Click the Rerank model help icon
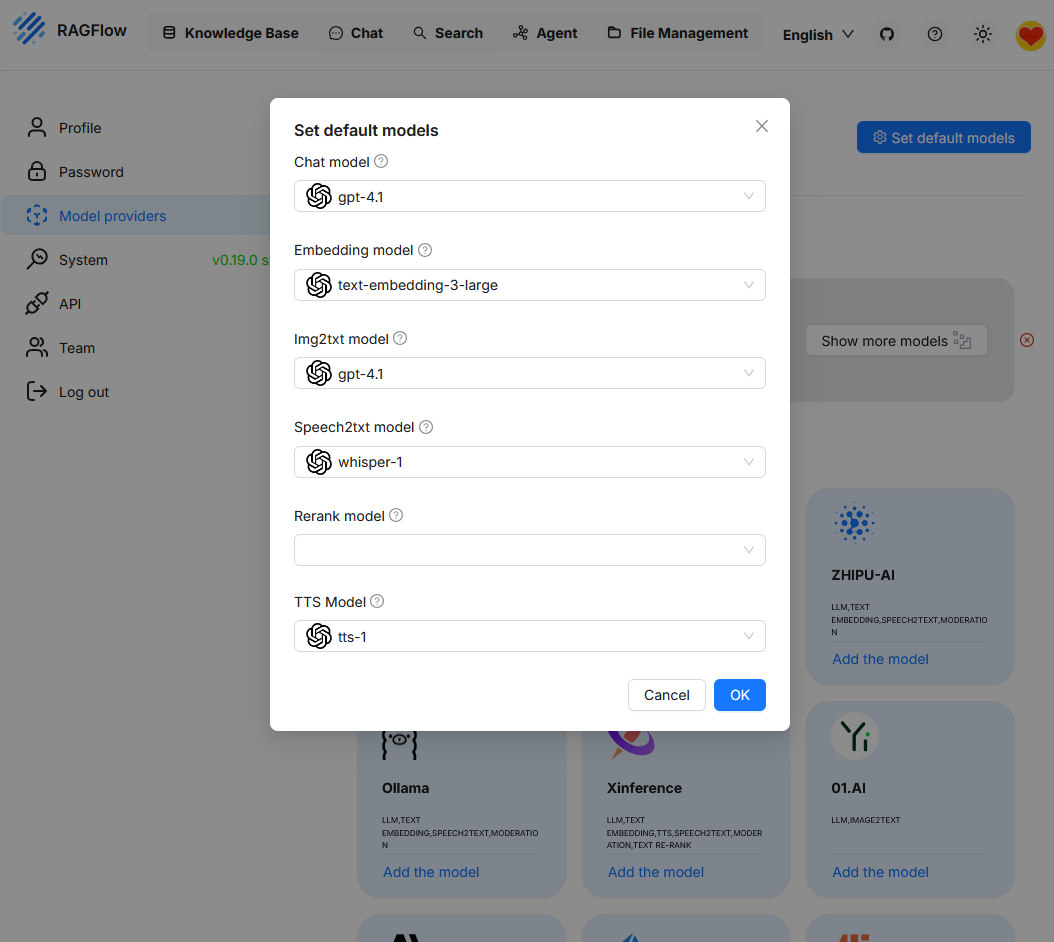The image size is (1054, 942). coord(396,516)
